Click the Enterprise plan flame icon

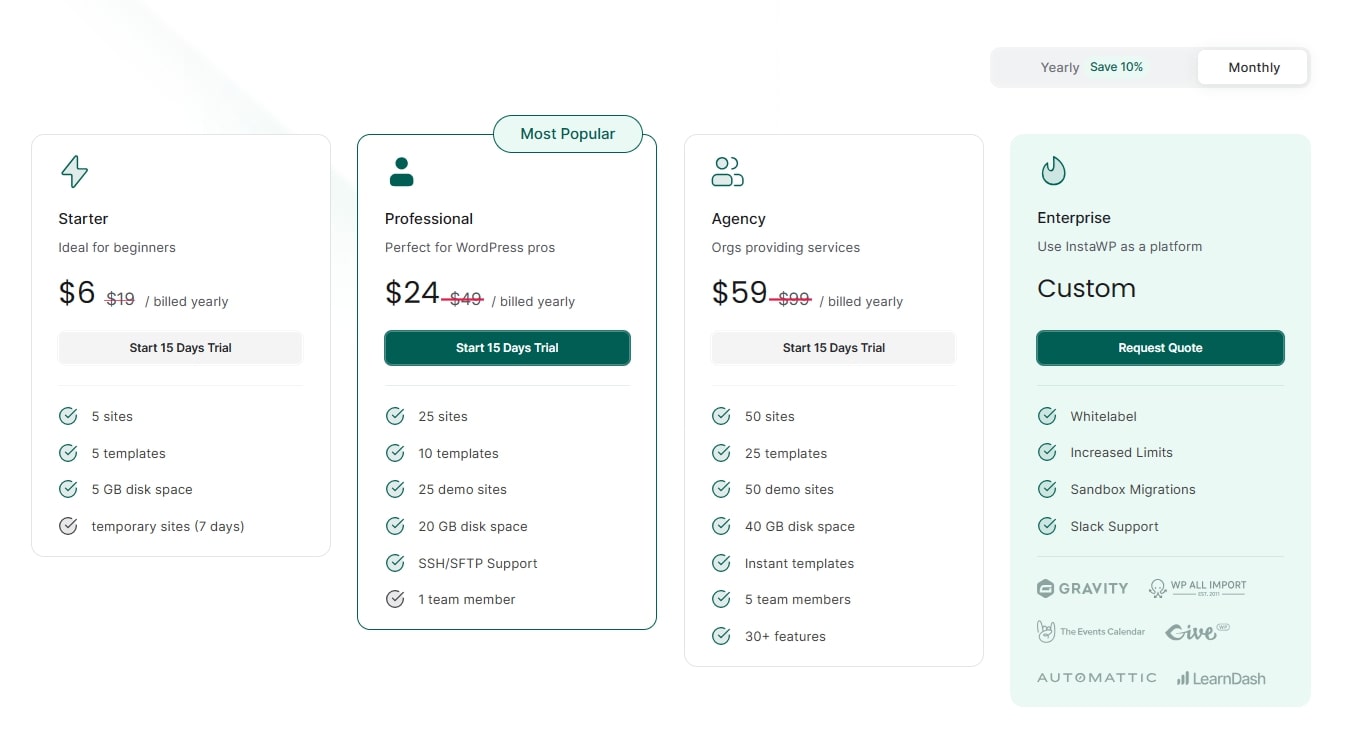[x=1053, y=171]
